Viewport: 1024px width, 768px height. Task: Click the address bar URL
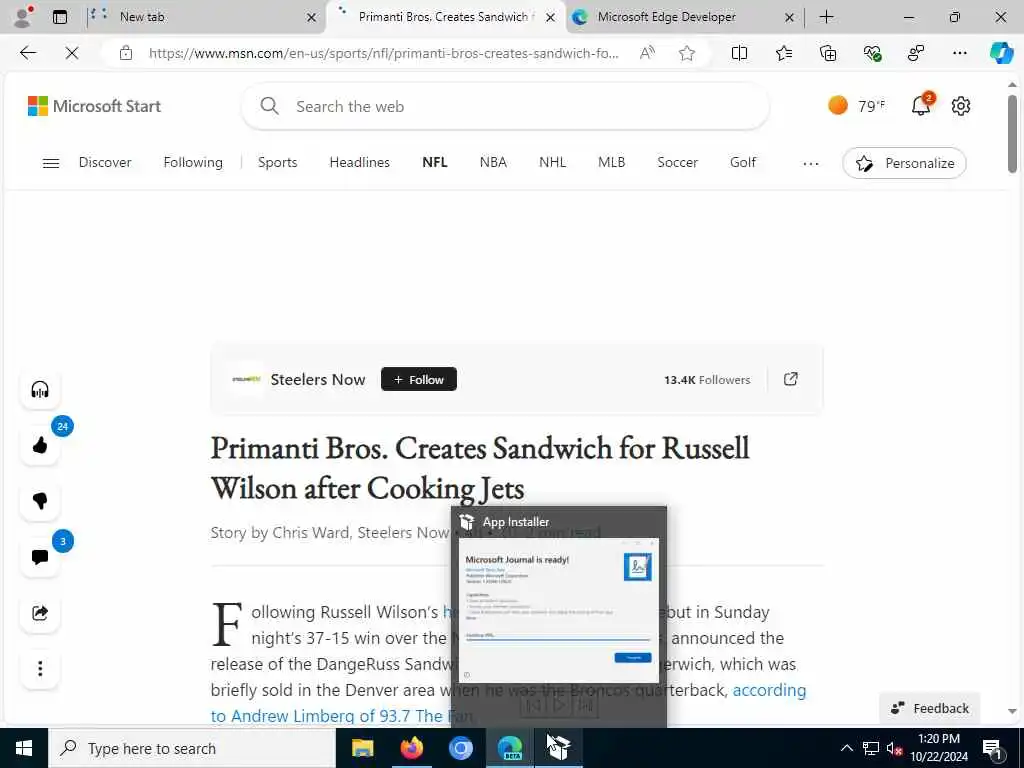click(383, 53)
